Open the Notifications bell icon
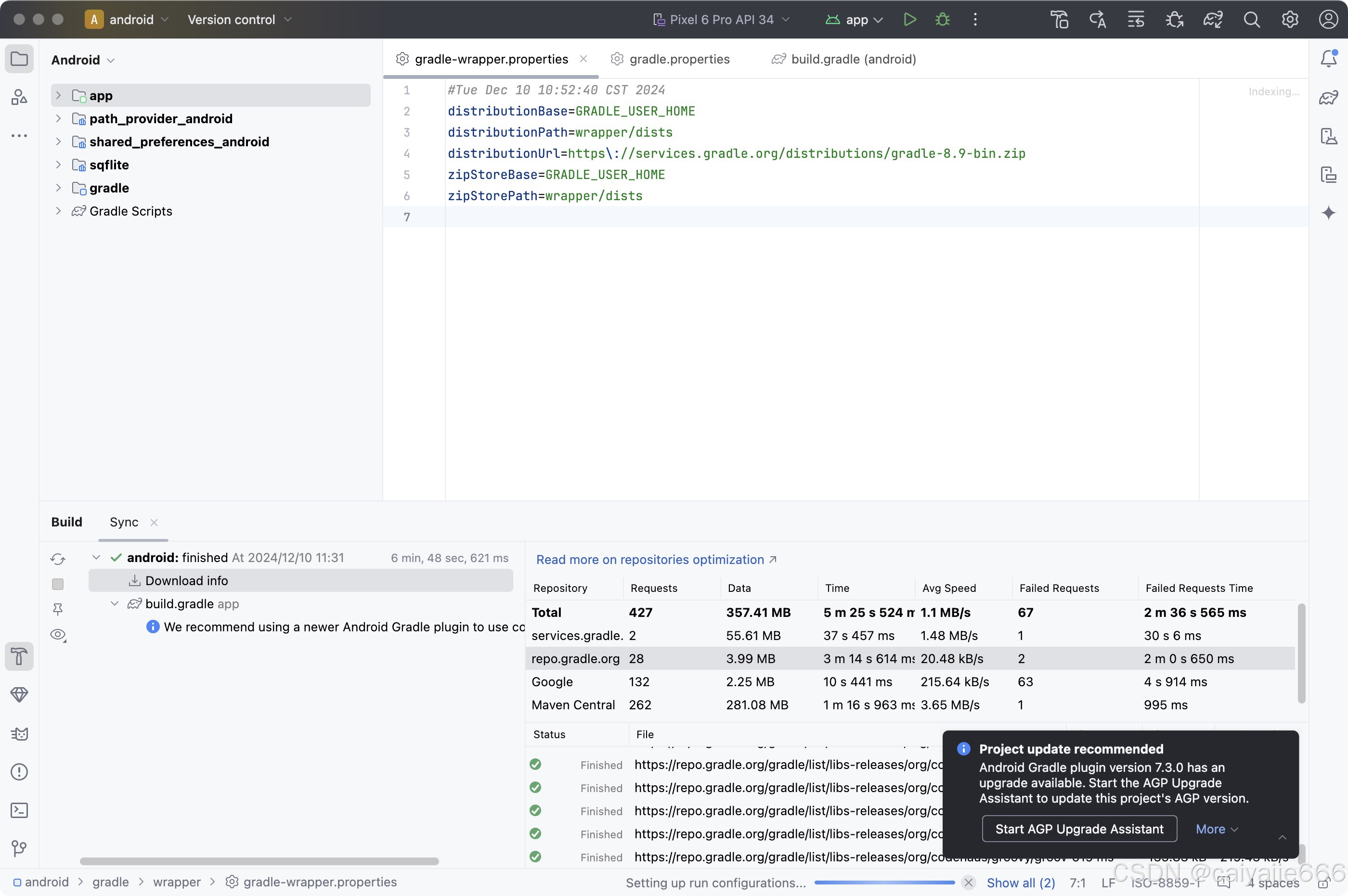The image size is (1348, 896). coord(1329,58)
